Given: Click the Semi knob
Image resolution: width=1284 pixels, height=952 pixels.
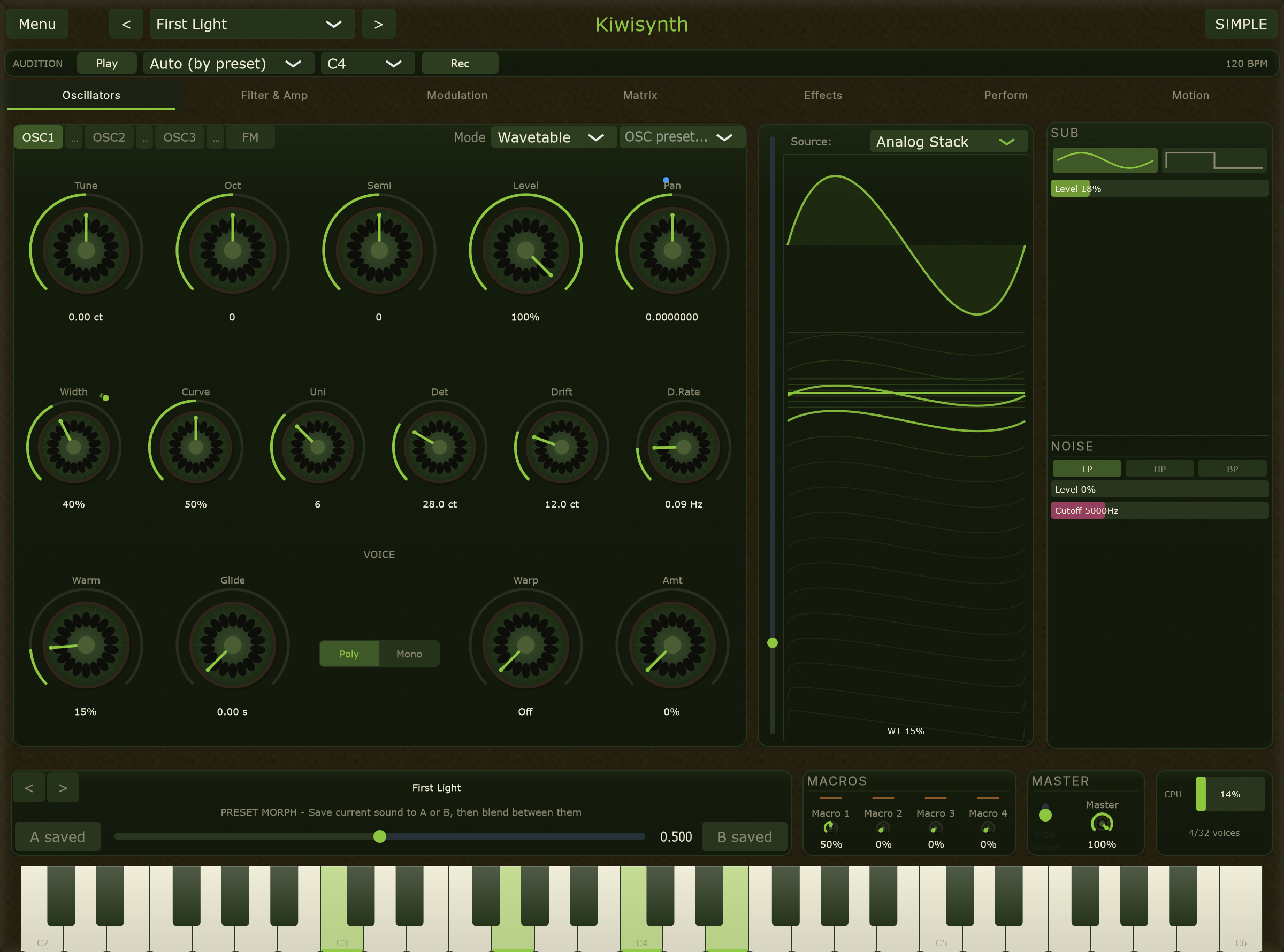Looking at the screenshot, I should click(x=379, y=251).
